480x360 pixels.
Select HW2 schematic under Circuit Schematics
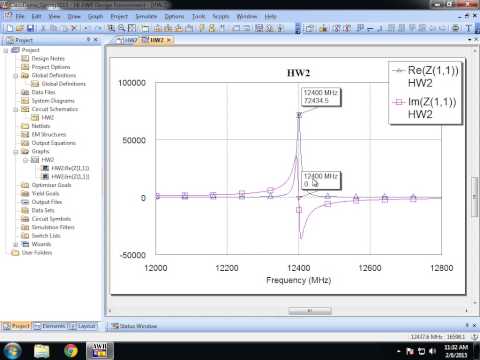(48, 117)
